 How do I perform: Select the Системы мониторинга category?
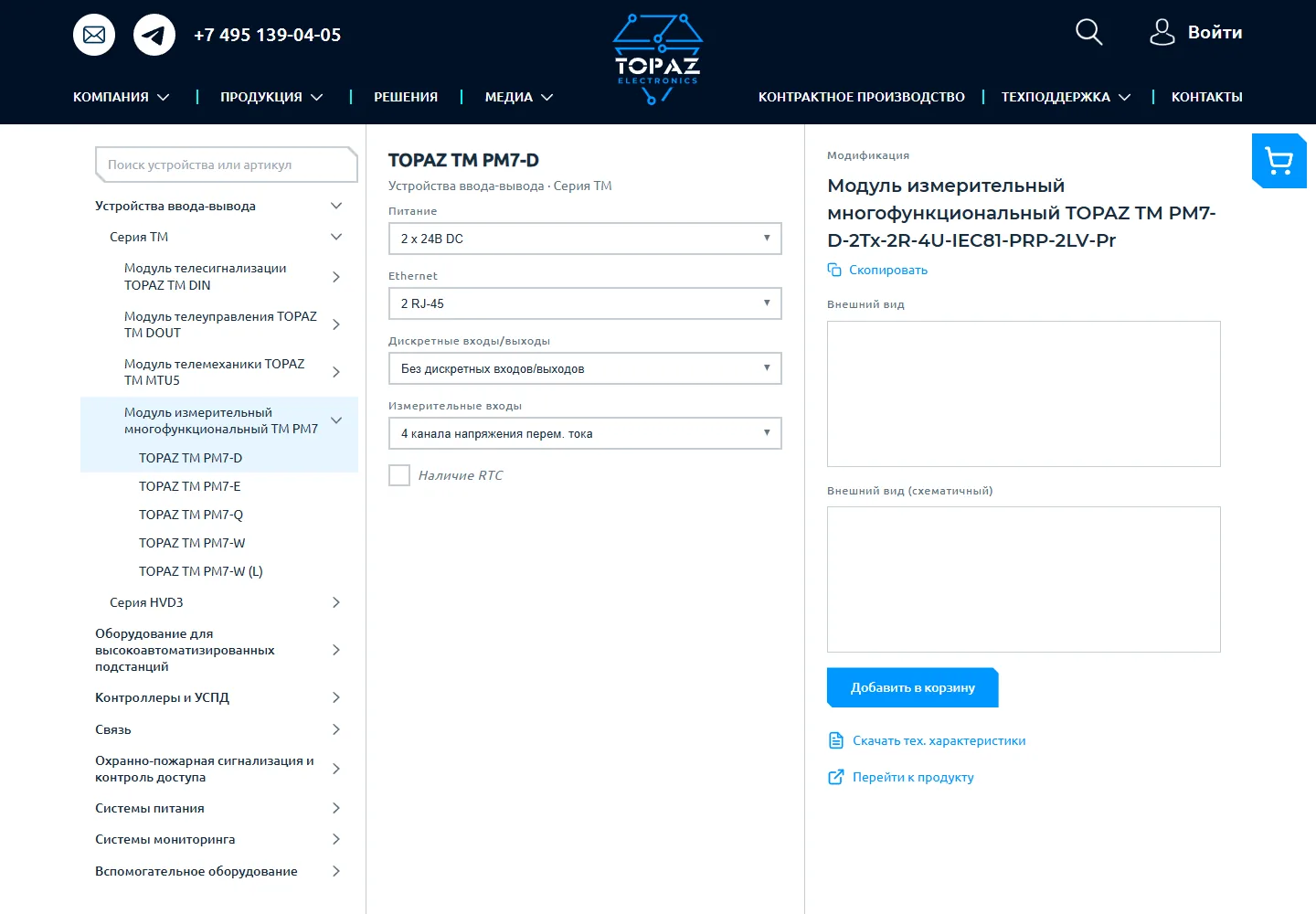click(x=165, y=839)
